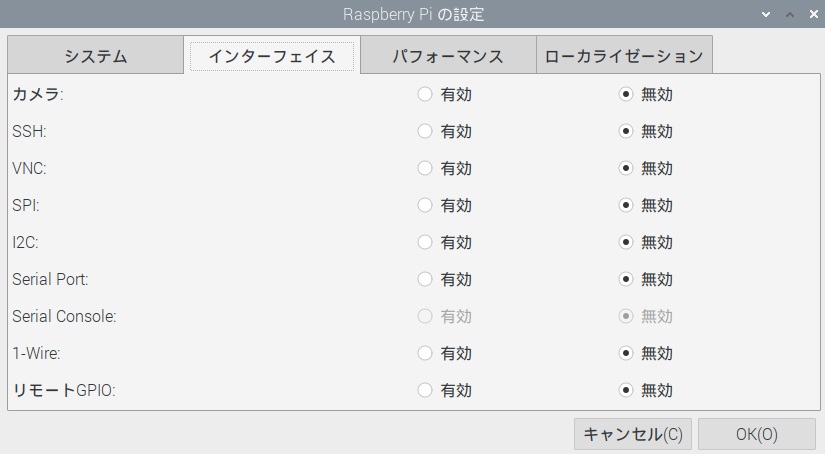This screenshot has height=454, width=825.
Task: Minimize the Raspberry Pi の設定 window
Action: [x=766, y=14]
